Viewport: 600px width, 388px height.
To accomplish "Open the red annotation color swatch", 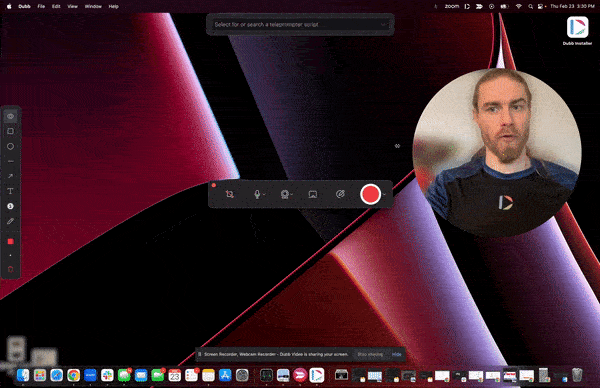I will (x=10, y=241).
